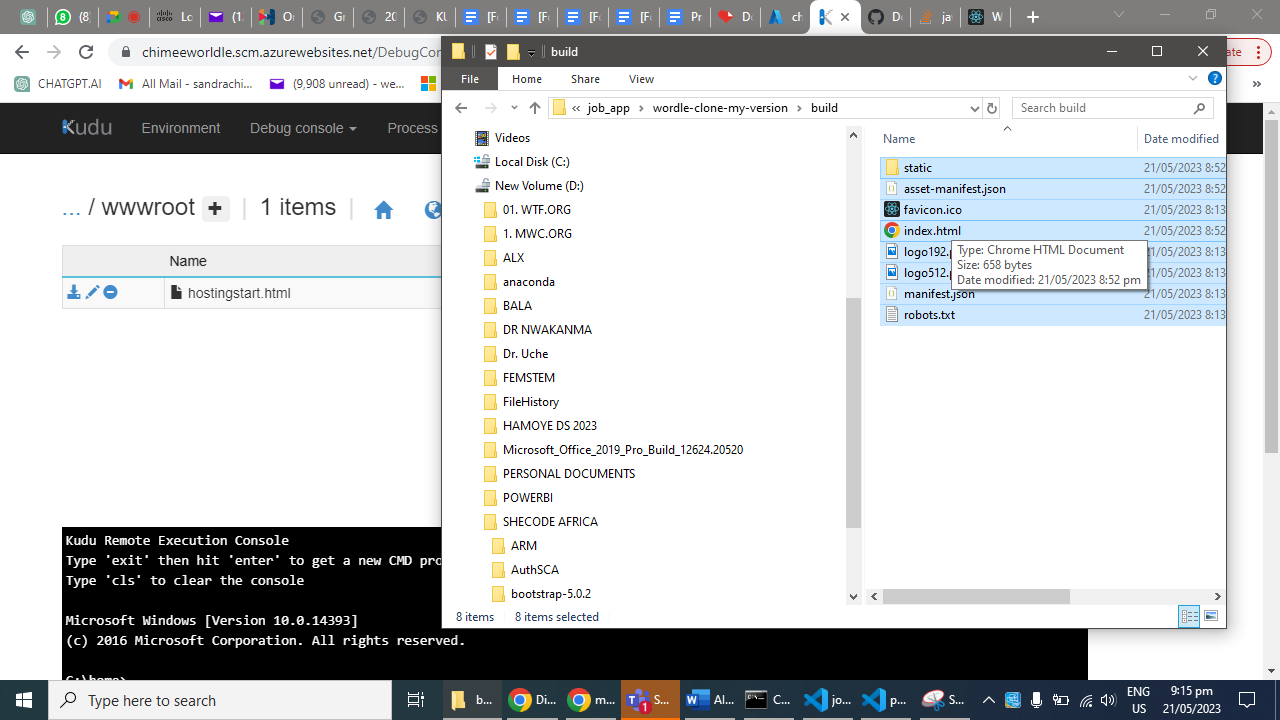Switch to large thumbnails view
This screenshot has height=720, width=1280.
tap(1211, 617)
